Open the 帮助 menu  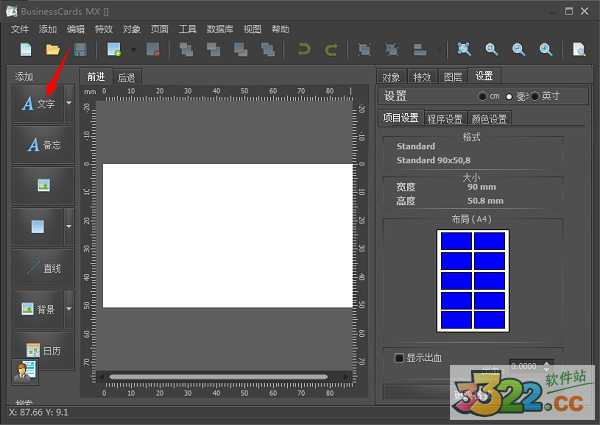[x=280, y=29]
